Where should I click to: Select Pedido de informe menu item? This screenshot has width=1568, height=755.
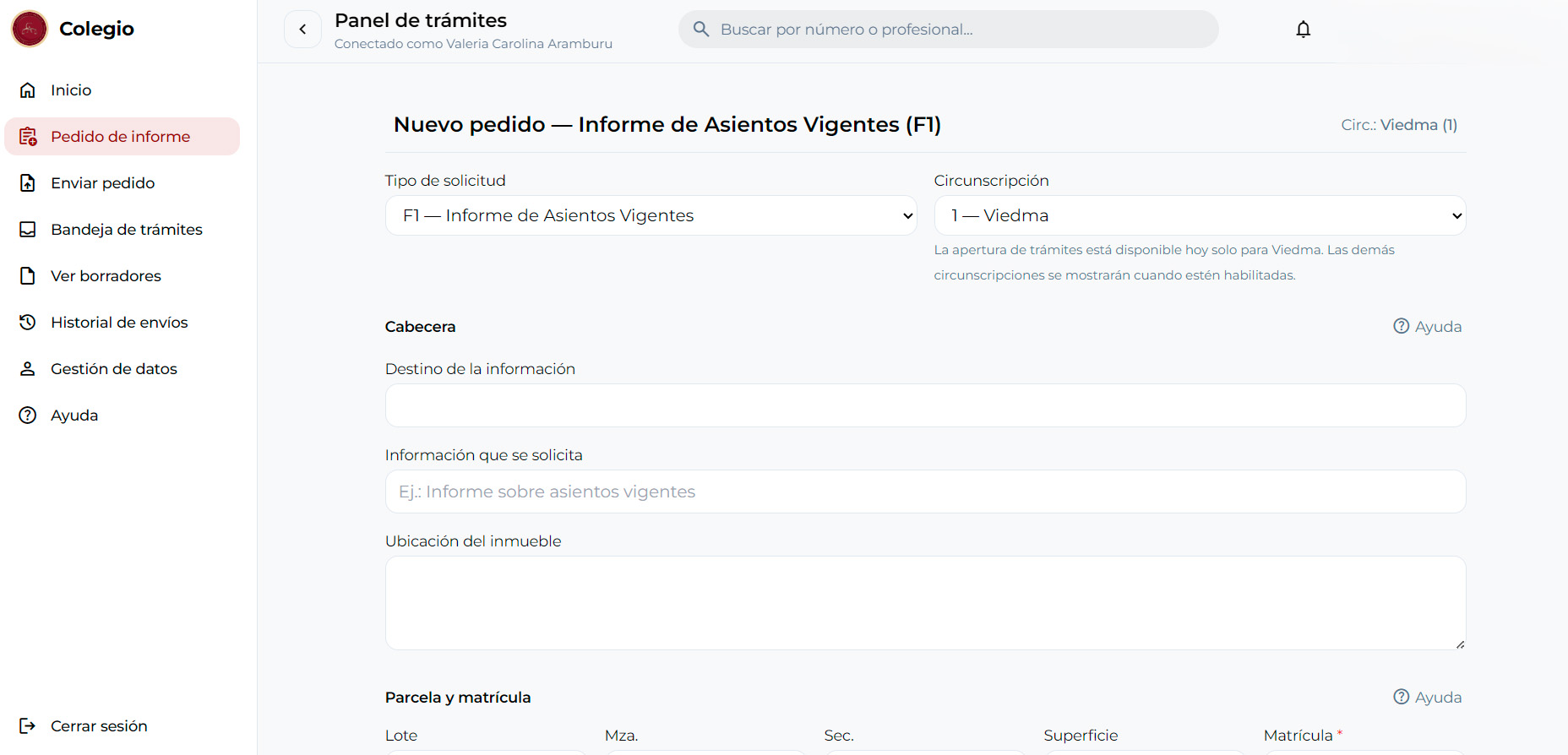[x=121, y=137]
